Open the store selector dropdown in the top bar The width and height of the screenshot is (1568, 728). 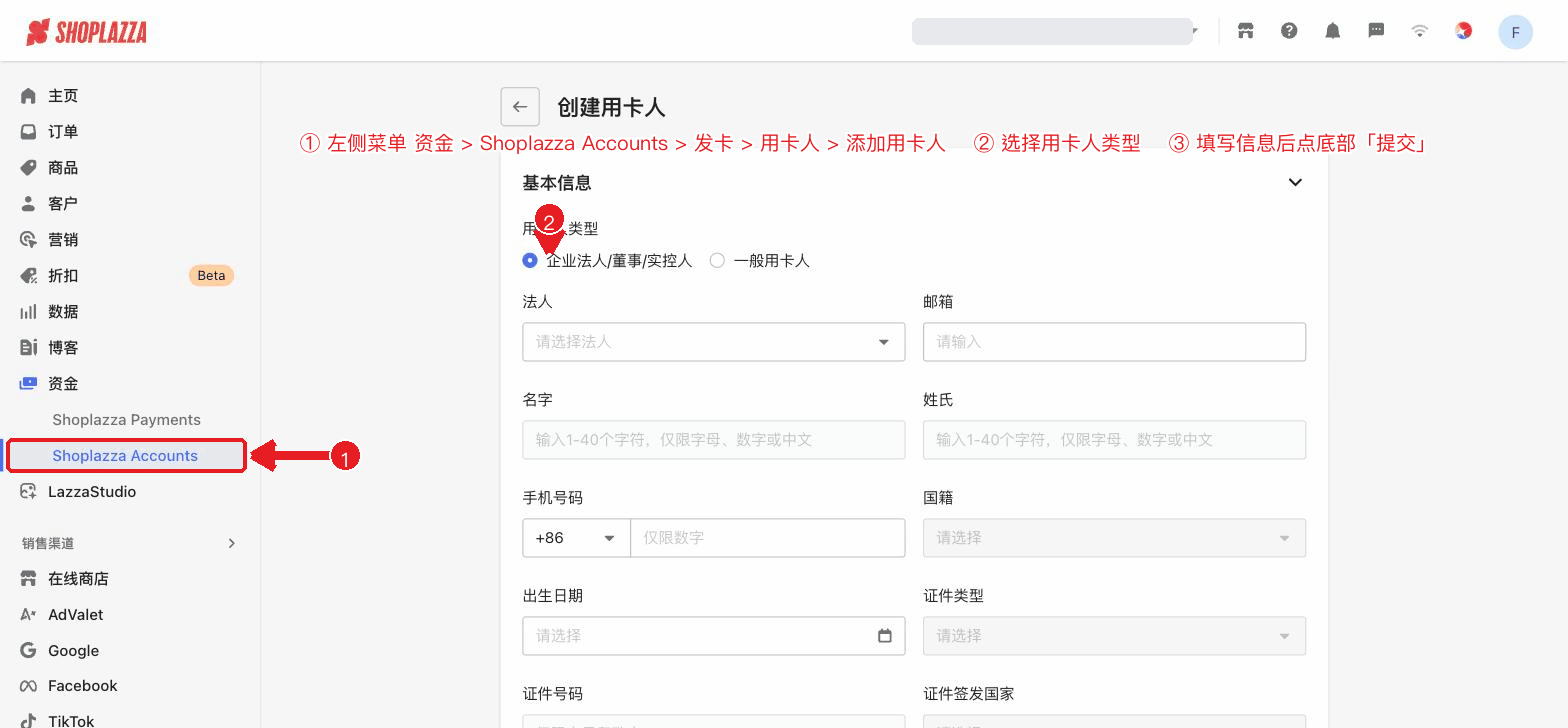pyautogui.click(x=1056, y=31)
